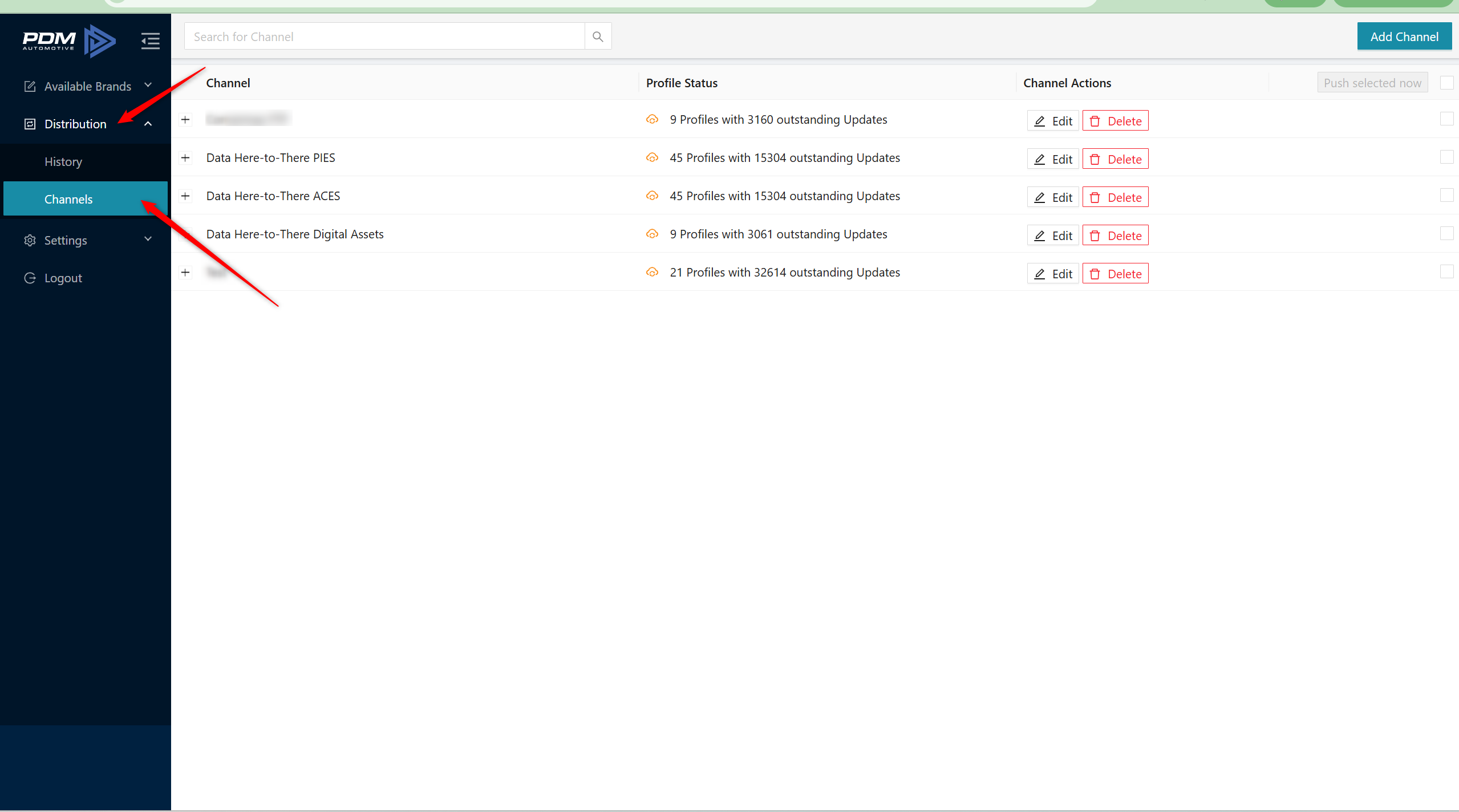Expand Available Brands menu chevron
This screenshot has height=812, width=1459.
click(148, 86)
